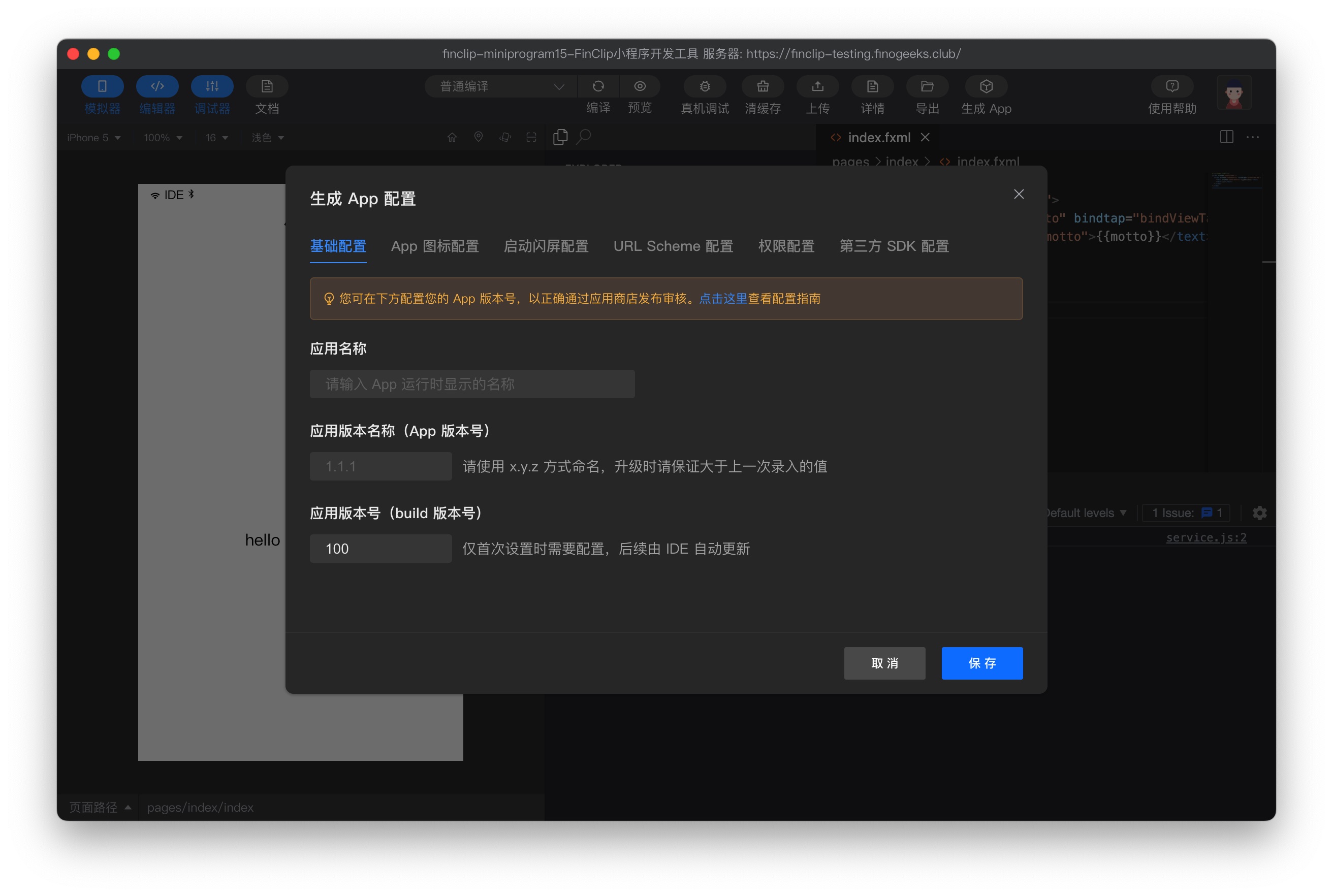This screenshot has width=1333, height=896.
Task: Click the 保存 save button
Action: [x=981, y=663]
